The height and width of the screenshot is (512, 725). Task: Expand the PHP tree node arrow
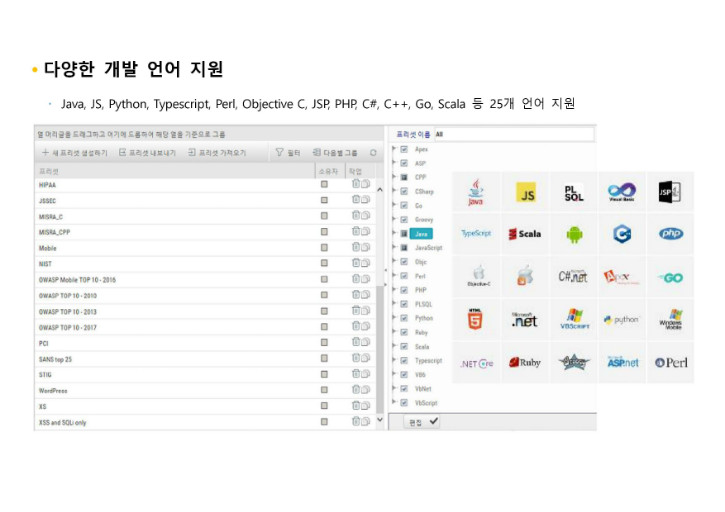click(x=394, y=290)
